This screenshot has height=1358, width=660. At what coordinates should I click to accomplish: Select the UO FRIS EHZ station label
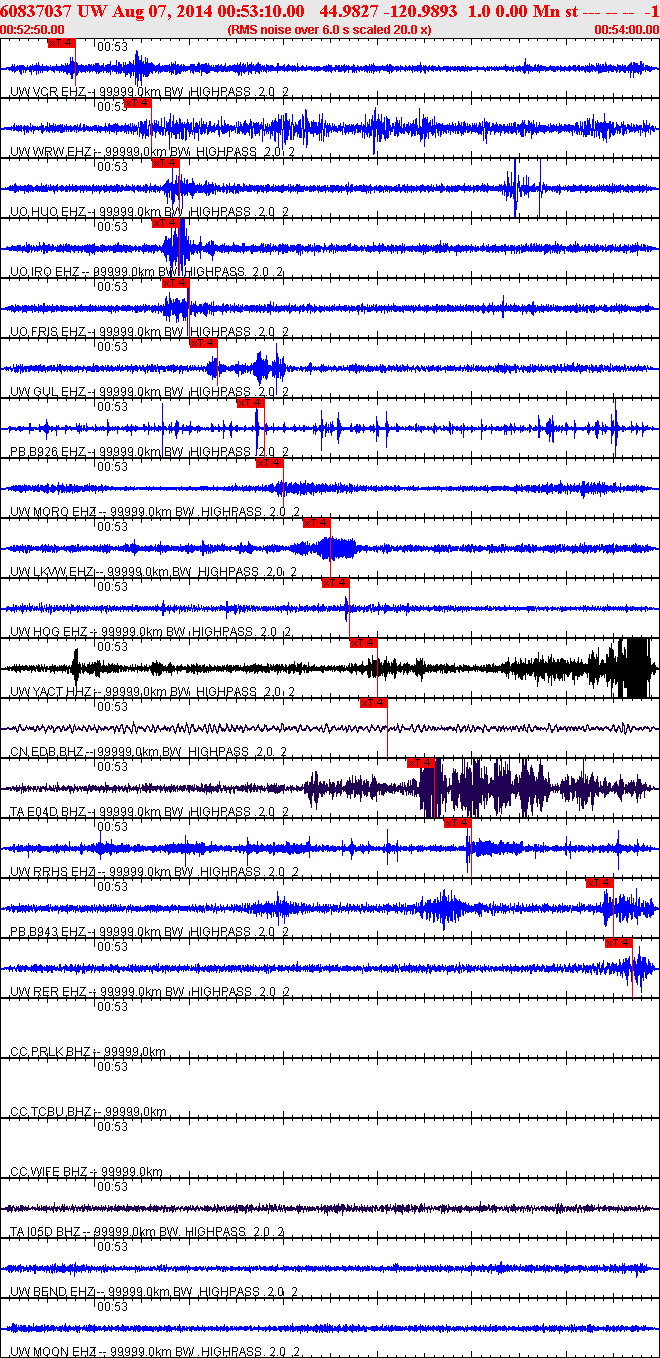coord(150,331)
